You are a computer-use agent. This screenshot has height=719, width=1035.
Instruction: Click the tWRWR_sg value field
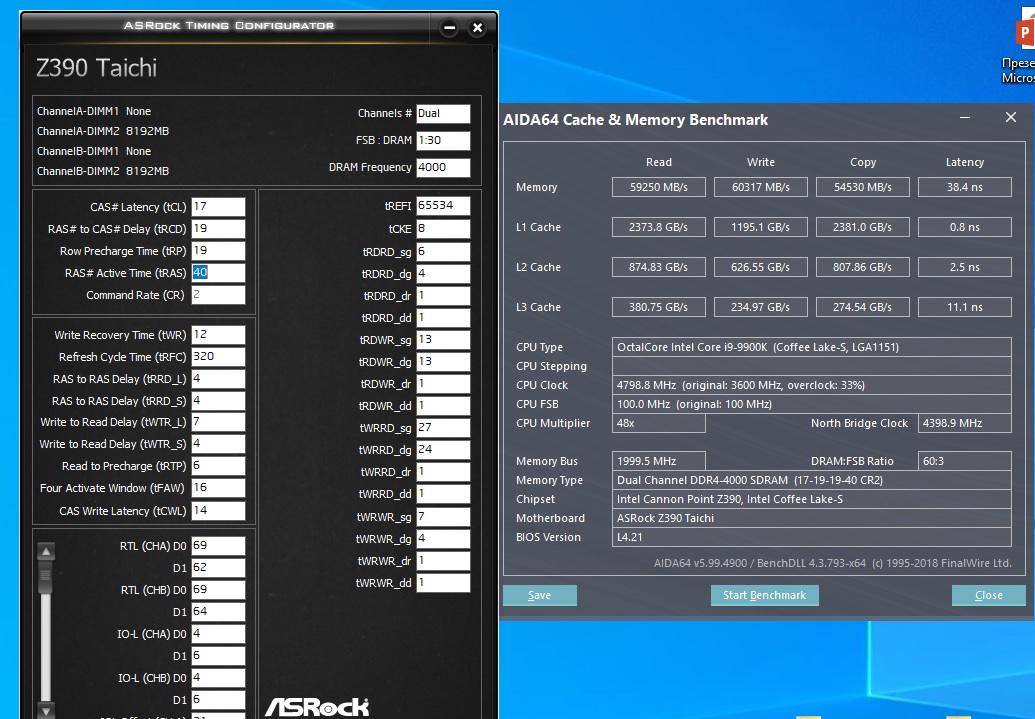(444, 517)
